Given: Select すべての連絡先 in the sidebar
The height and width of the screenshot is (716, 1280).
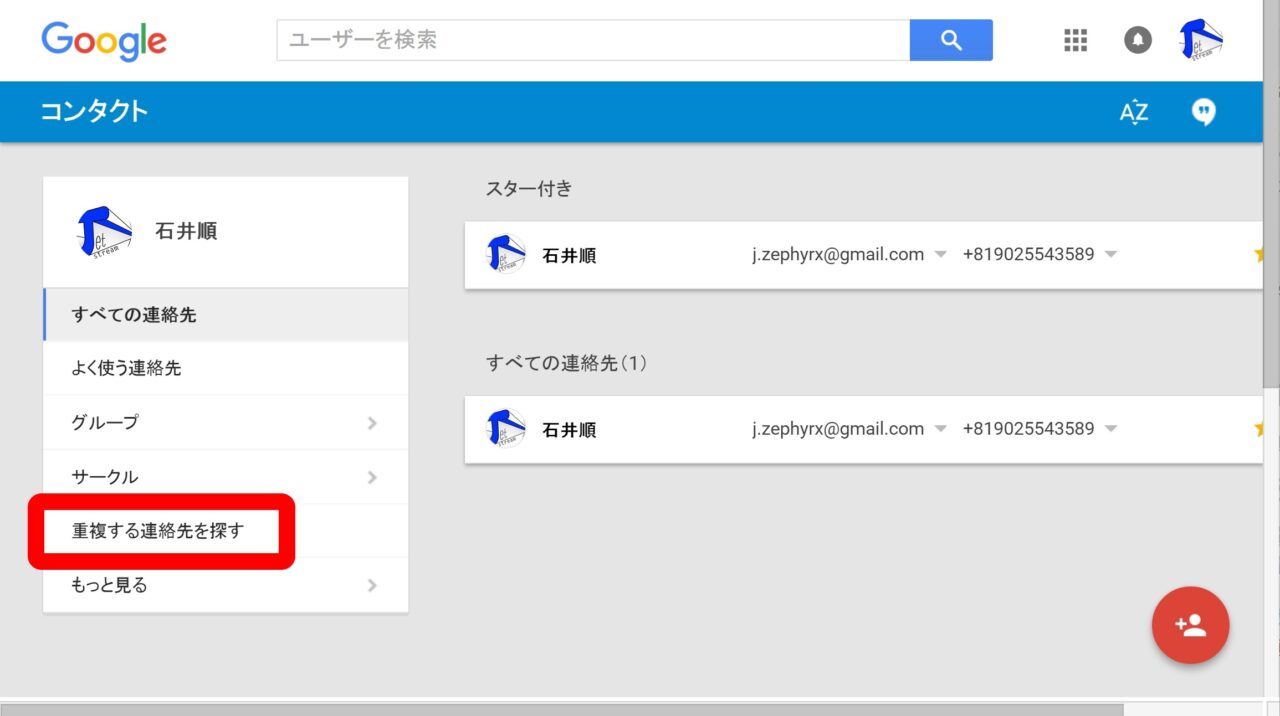Looking at the screenshot, I should [x=134, y=315].
